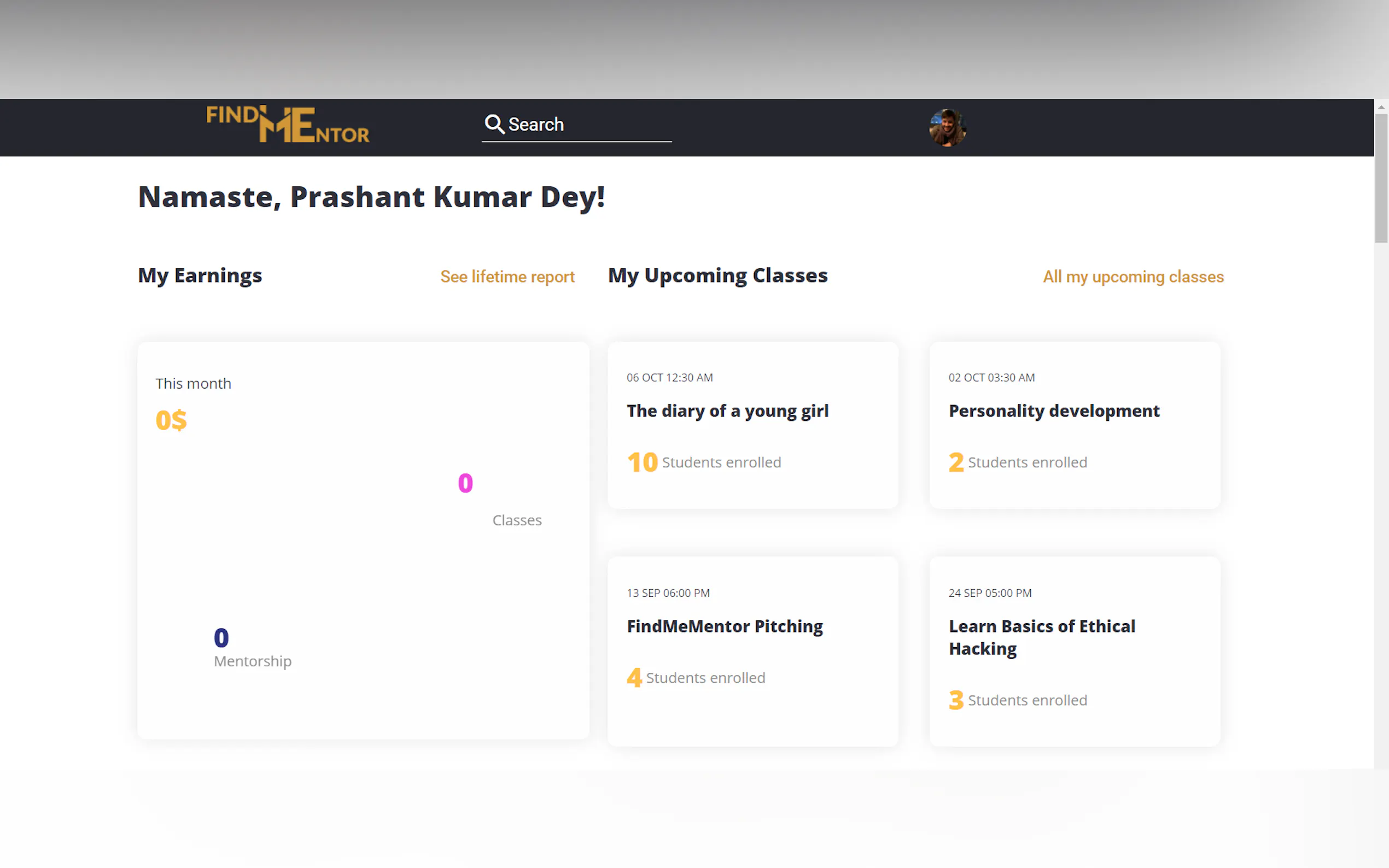
Task: Open The diary of a young girl class
Action: [x=727, y=411]
